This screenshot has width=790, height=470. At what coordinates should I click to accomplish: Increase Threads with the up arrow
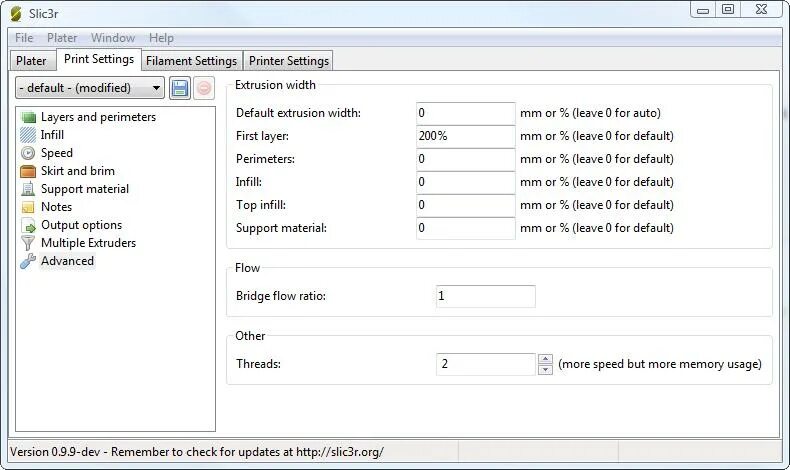[545, 359]
